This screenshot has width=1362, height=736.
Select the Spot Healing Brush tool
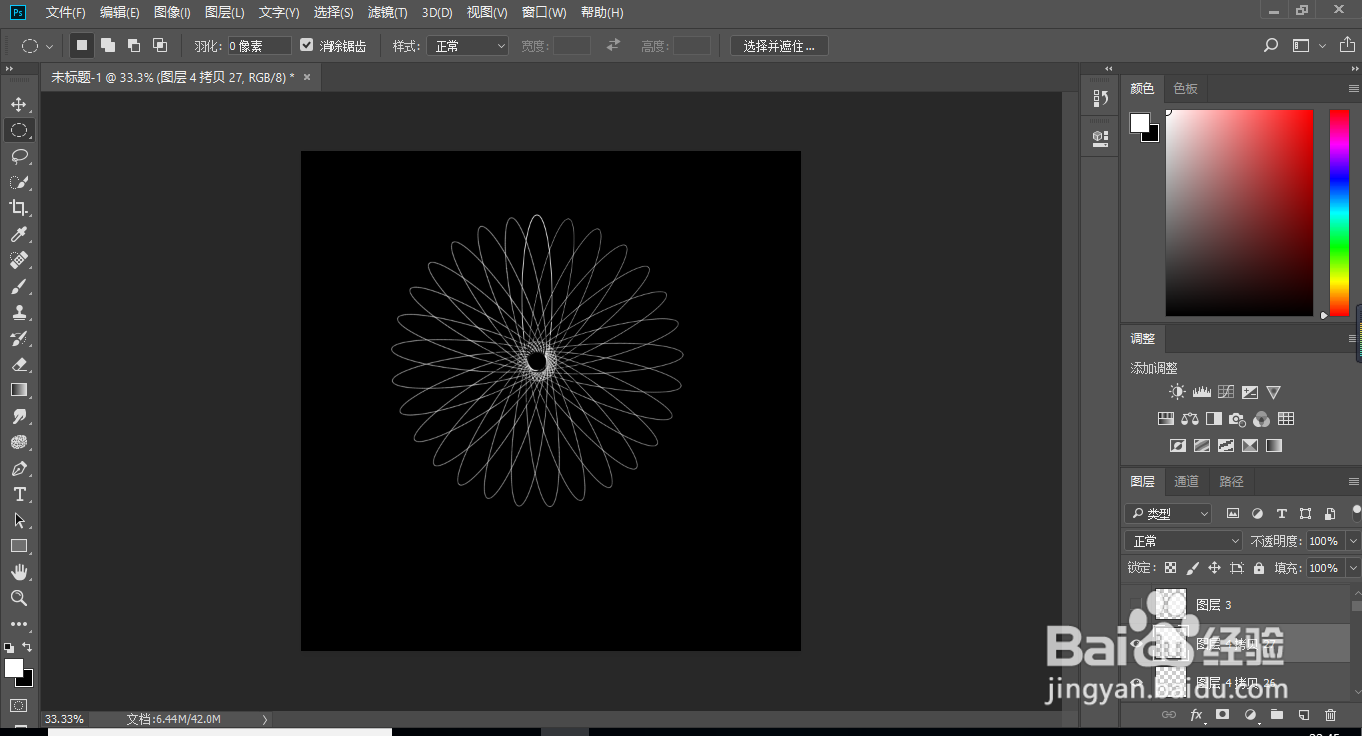tap(19, 260)
